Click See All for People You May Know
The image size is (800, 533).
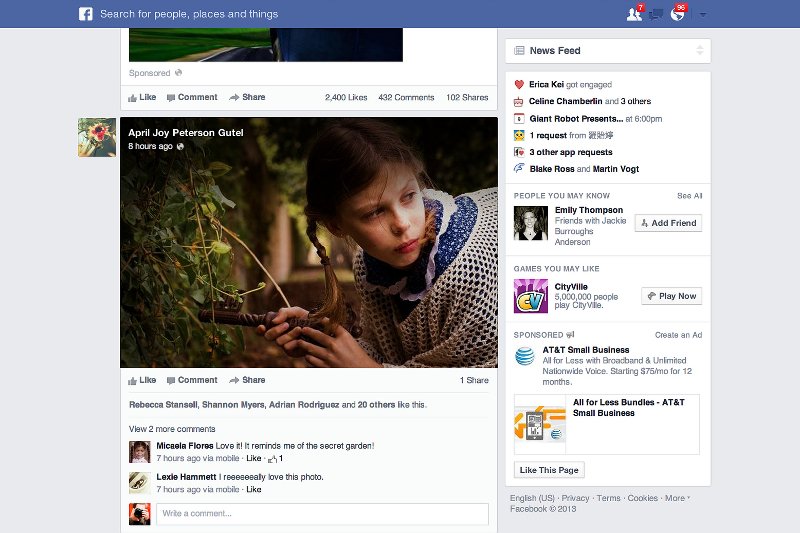point(689,196)
